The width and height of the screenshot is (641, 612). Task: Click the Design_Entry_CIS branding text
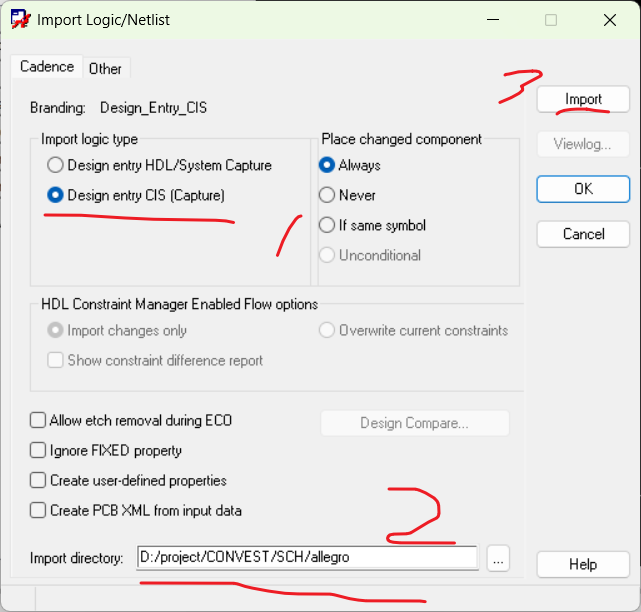coord(153,108)
